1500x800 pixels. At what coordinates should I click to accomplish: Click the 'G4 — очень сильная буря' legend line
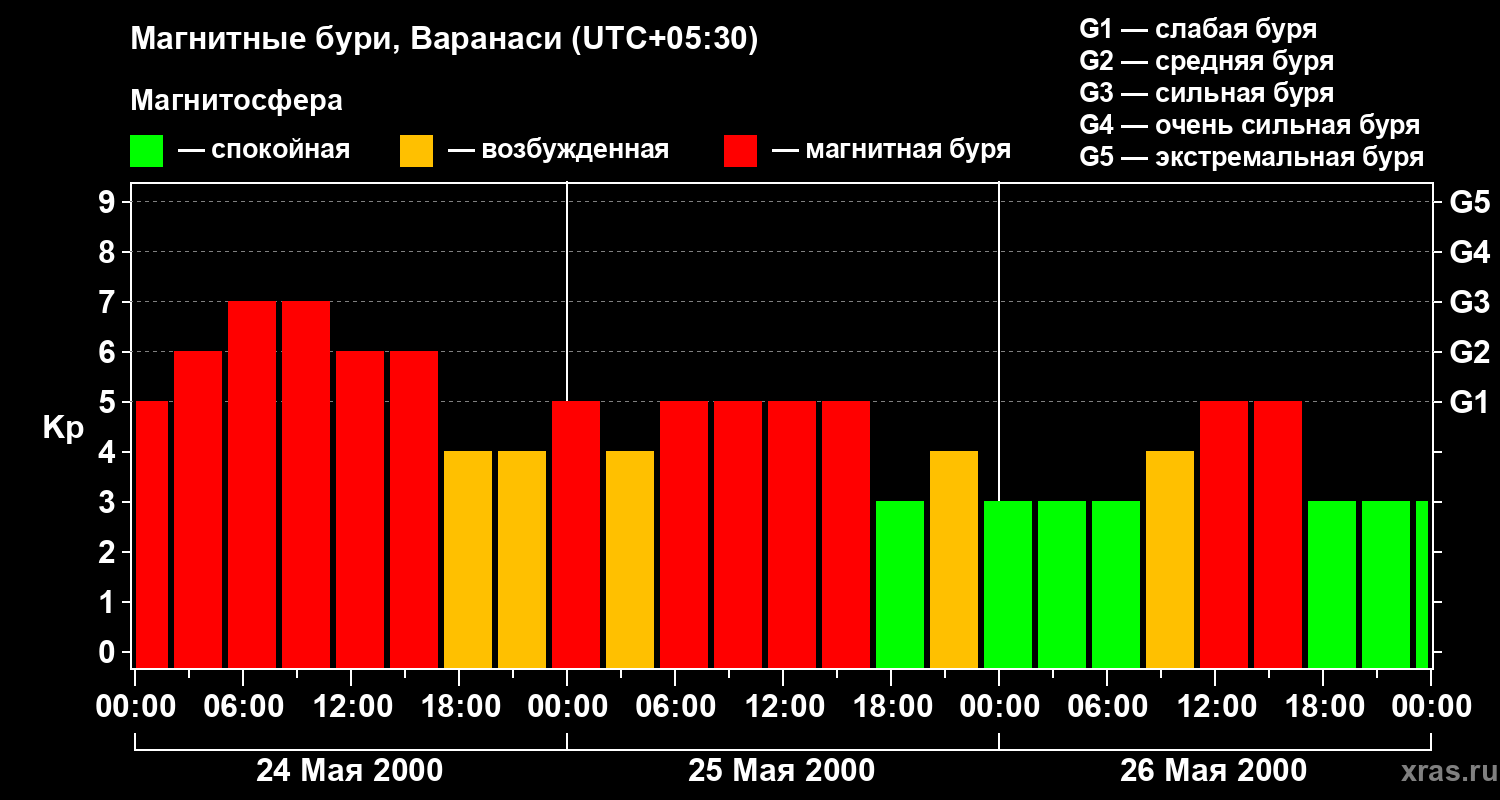pyautogui.click(x=1250, y=125)
